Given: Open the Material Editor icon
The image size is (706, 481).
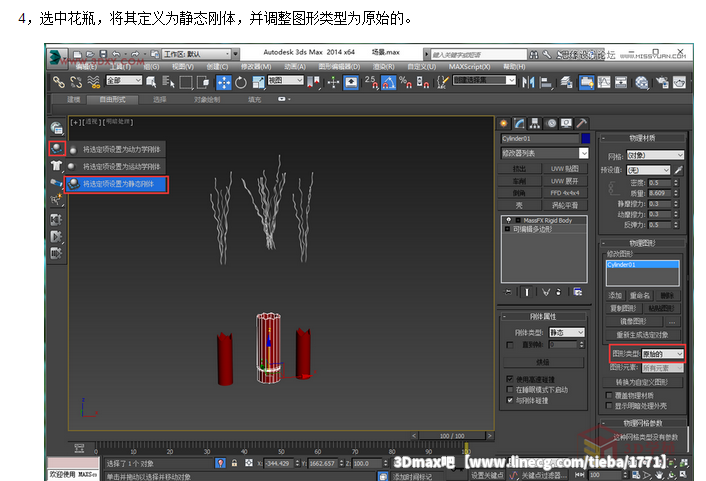Looking at the screenshot, I should [x=642, y=82].
